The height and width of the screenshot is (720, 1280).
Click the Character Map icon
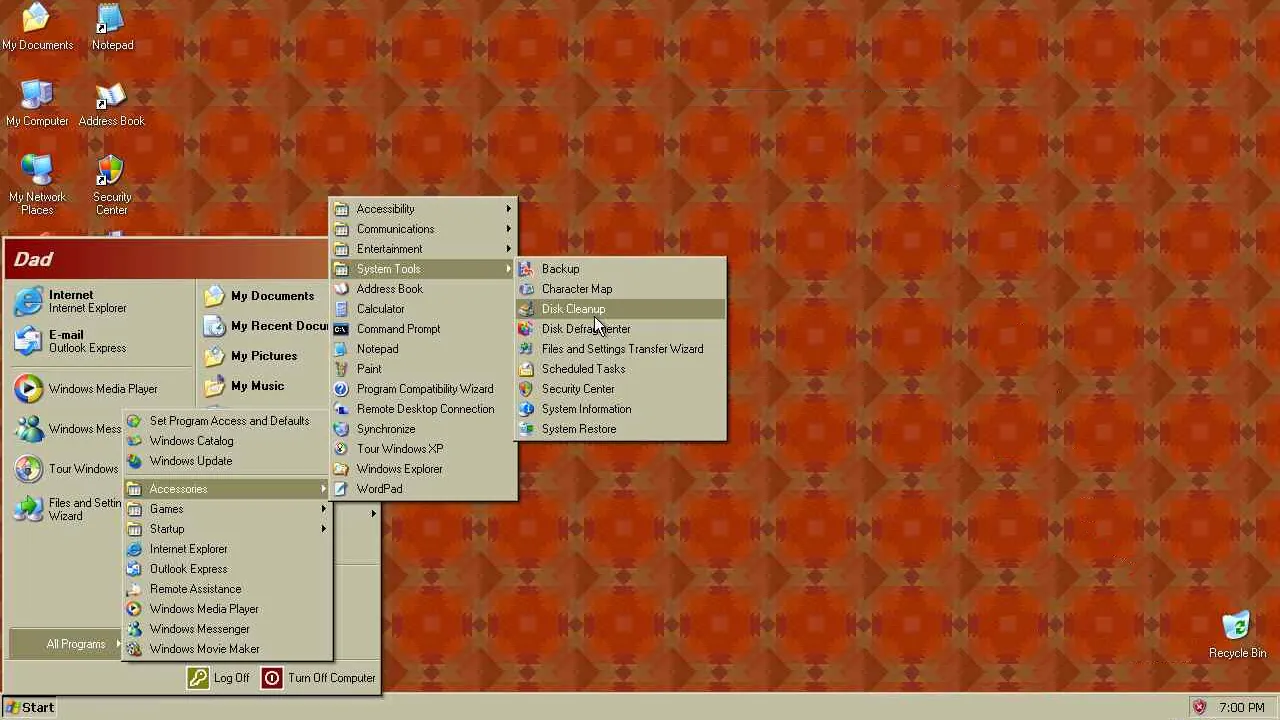click(526, 289)
